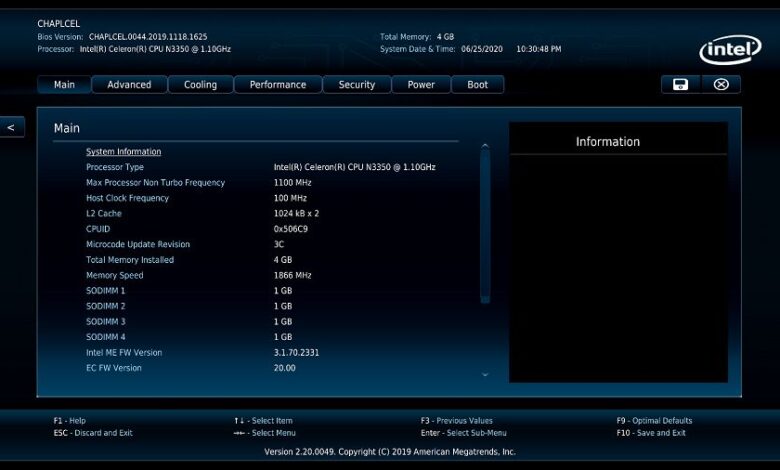This screenshot has width=780, height=470.
Task: Click the exit X circle icon
Action: coord(721,85)
